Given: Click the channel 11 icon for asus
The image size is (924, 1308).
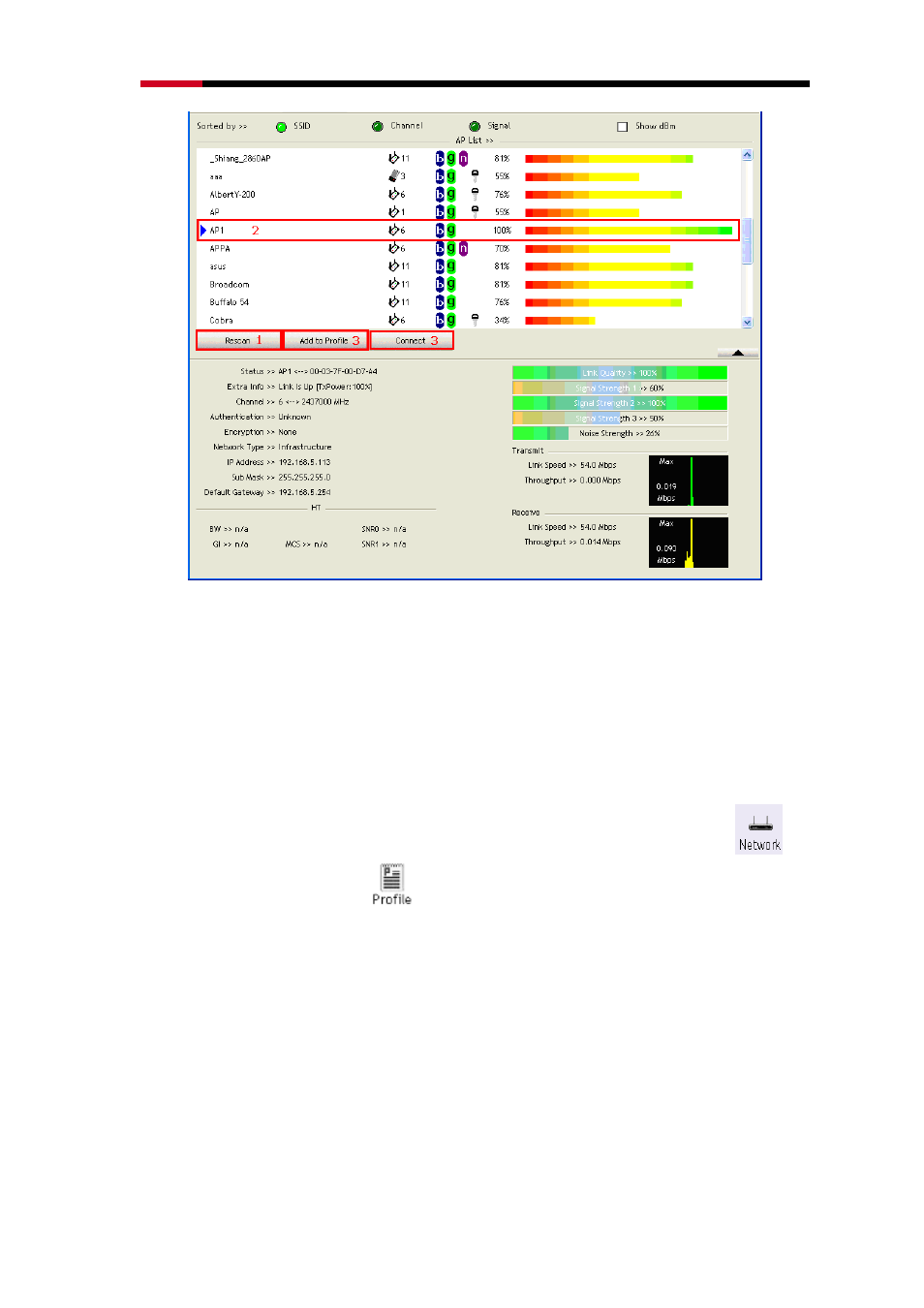Looking at the screenshot, I should click(x=393, y=266).
